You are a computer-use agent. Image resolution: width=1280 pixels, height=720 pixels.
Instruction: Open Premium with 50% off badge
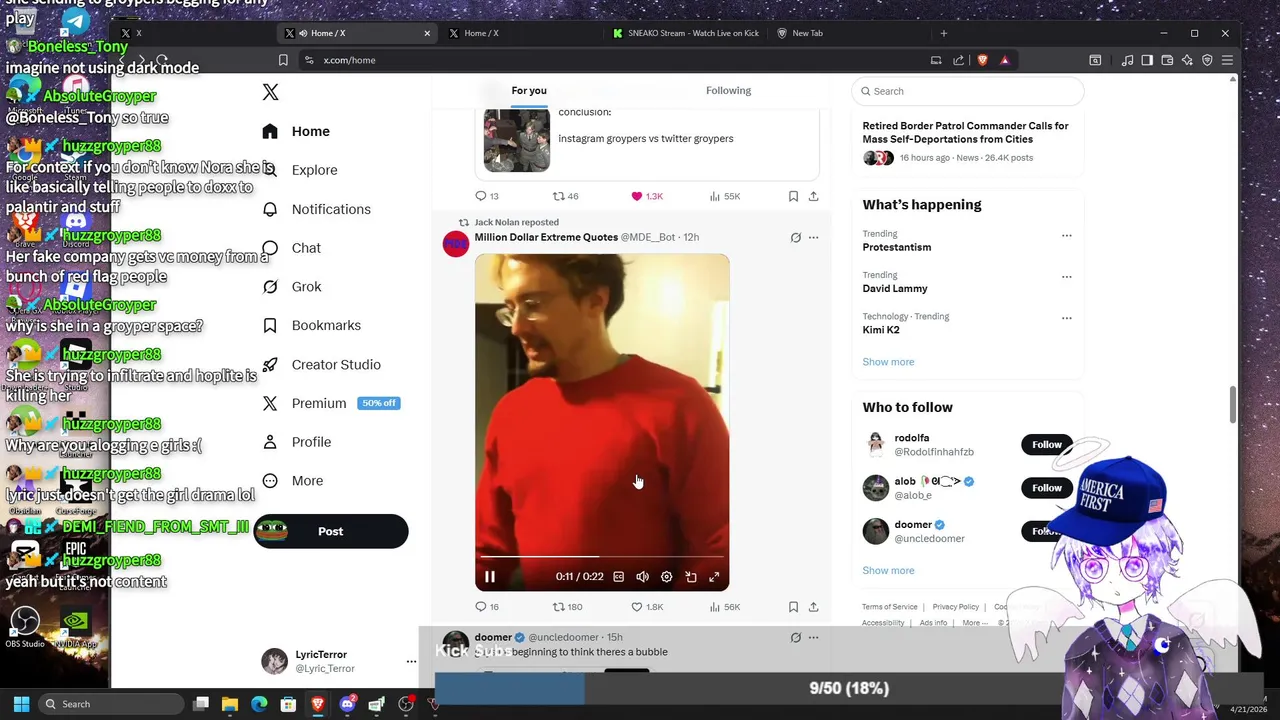tap(330, 403)
